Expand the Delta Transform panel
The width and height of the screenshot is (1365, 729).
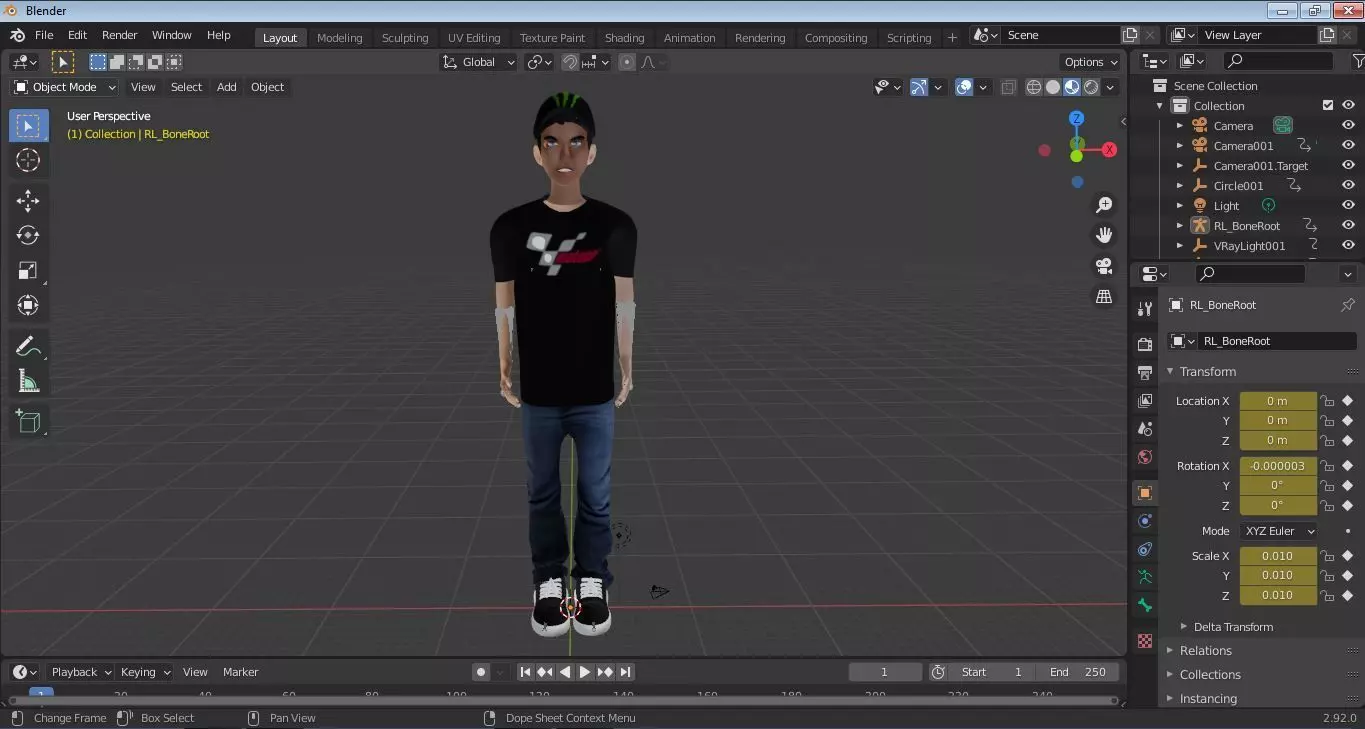tap(1233, 627)
